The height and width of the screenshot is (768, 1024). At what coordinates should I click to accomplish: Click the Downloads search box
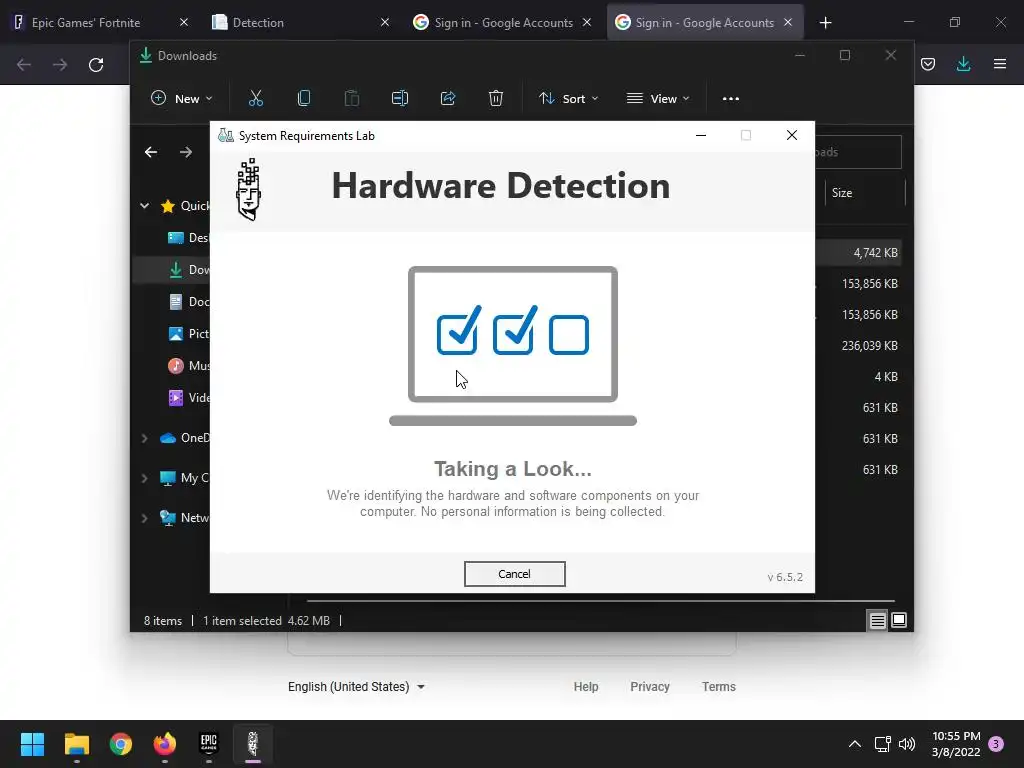pos(858,152)
